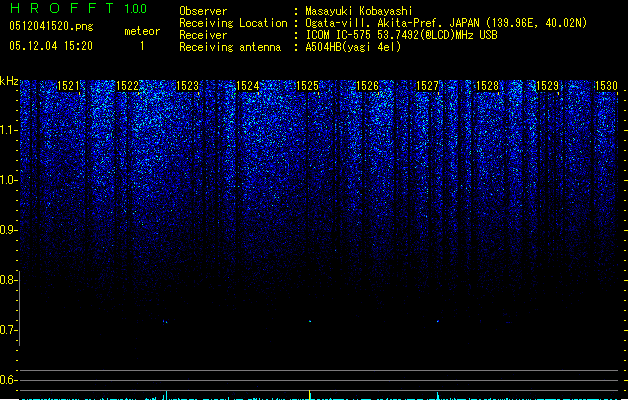This screenshot has height=400, width=629.
Task: Click the 1528 time marker
Action: tap(487, 86)
